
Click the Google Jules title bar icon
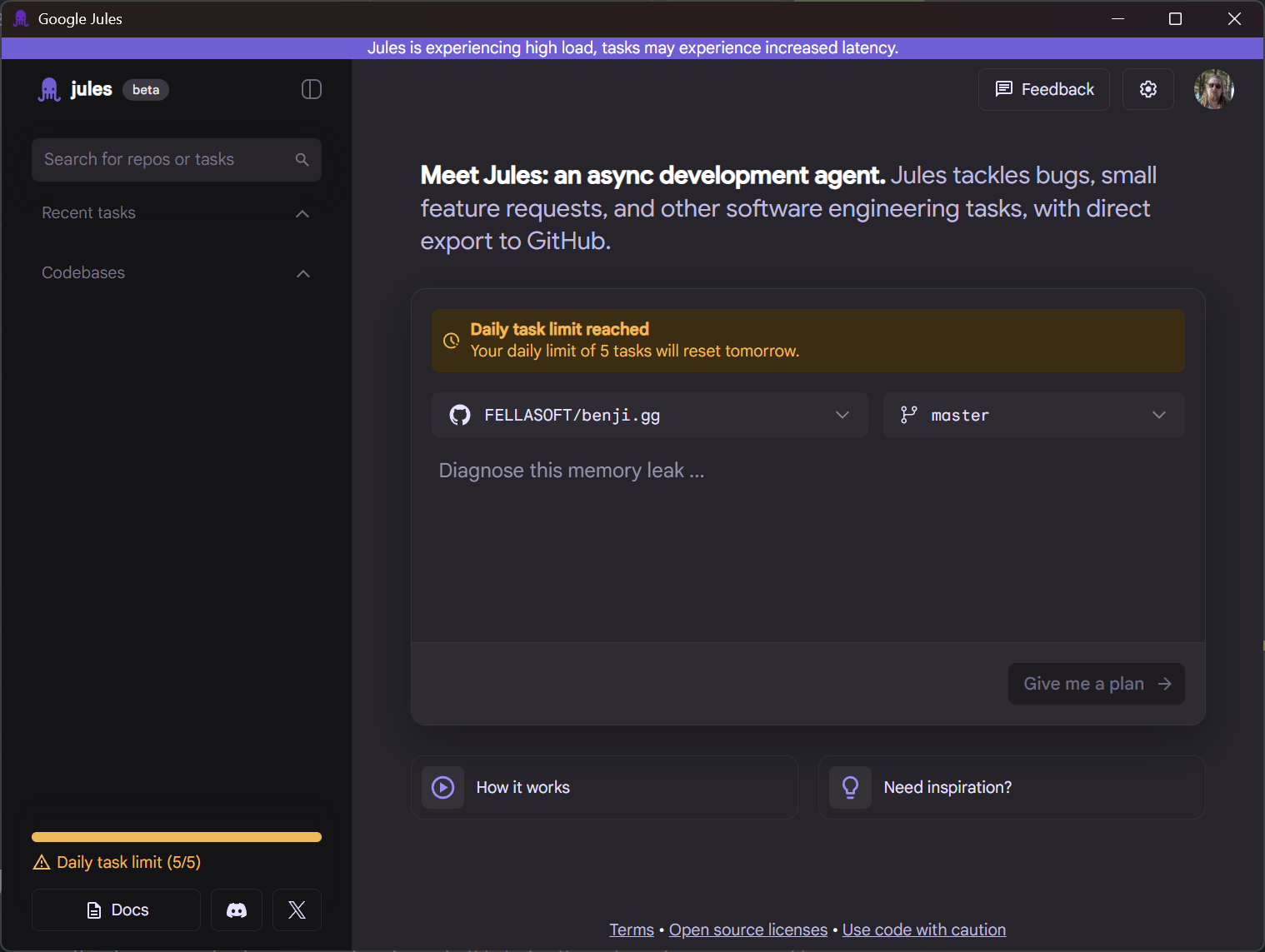click(21, 18)
